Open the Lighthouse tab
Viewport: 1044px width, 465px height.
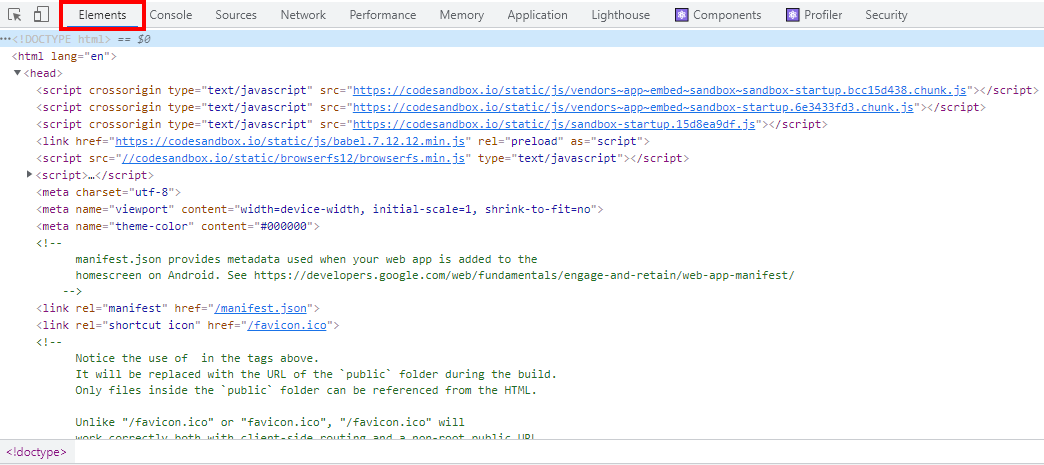(621, 15)
